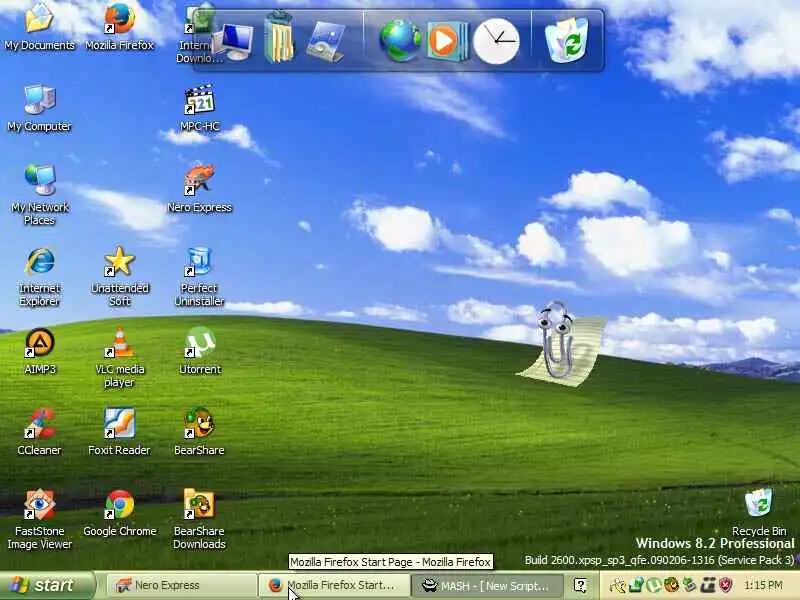Select the AIMP3 desktop shortcut

39,351
